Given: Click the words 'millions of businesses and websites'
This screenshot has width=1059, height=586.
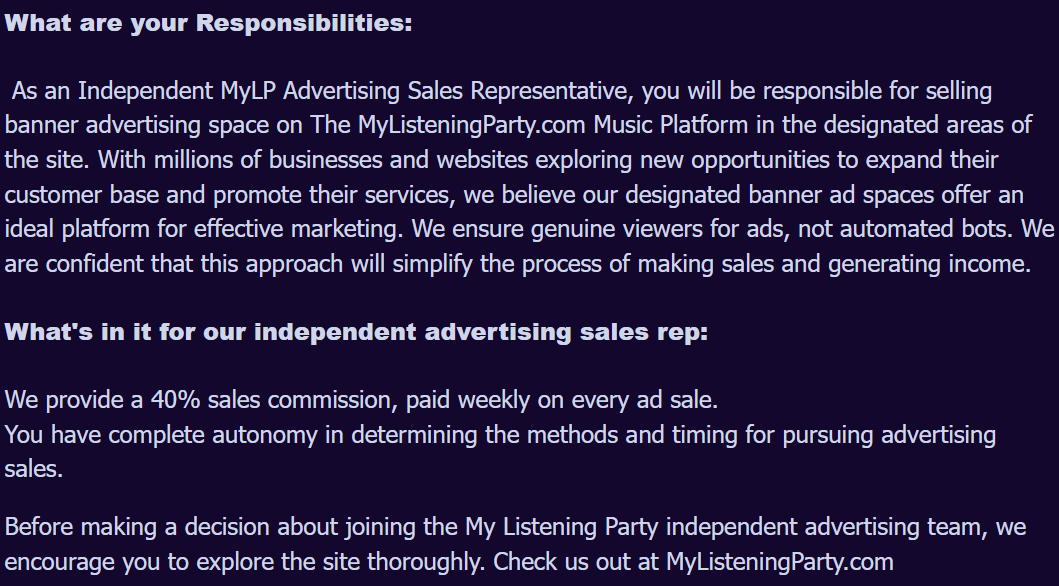Looking at the screenshot, I should [x=341, y=160].
